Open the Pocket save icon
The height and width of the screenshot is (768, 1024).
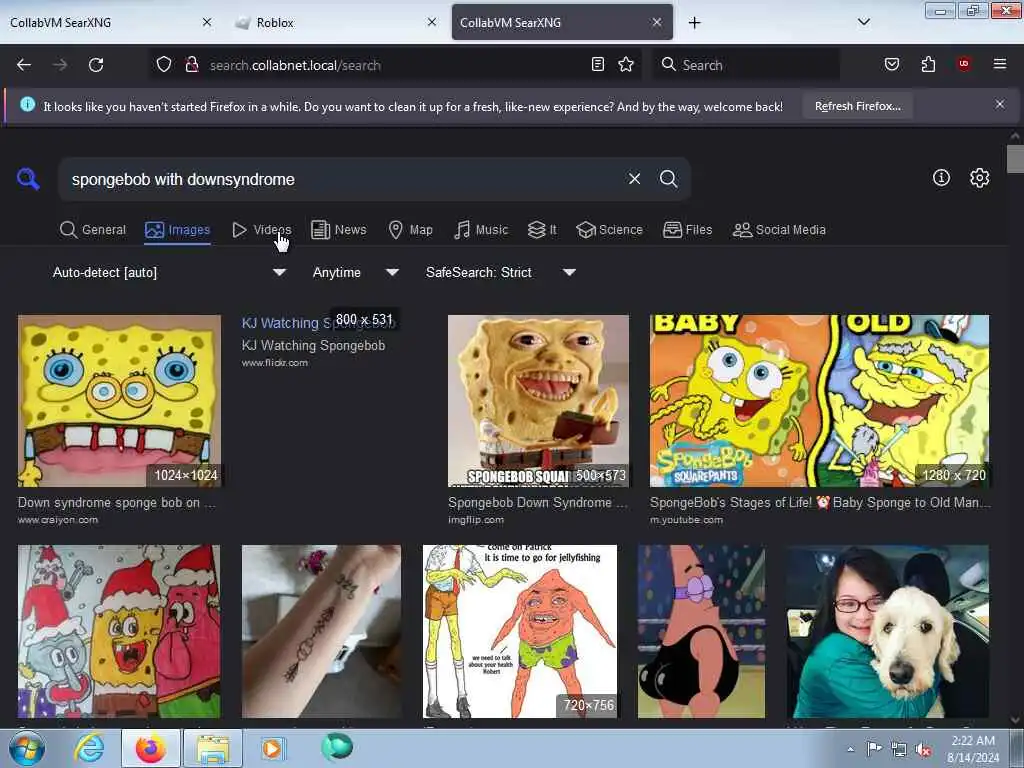click(x=892, y=65)
